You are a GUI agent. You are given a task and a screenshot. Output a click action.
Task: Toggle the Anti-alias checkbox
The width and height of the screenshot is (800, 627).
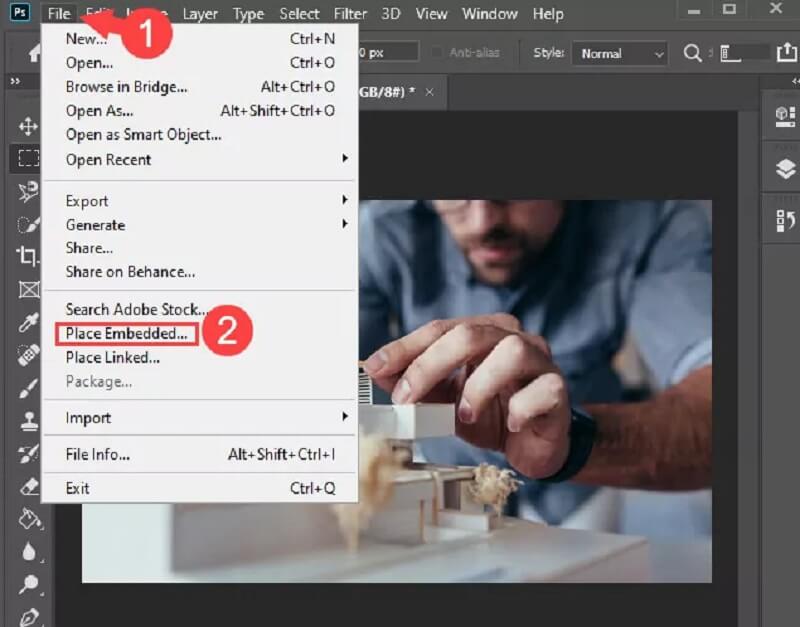436,53
